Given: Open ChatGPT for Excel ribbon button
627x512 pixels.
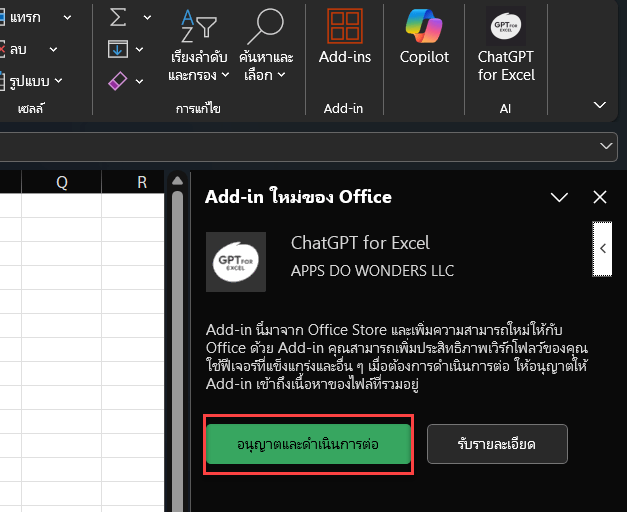Looking at the screenshot, I should click(506, 45).
